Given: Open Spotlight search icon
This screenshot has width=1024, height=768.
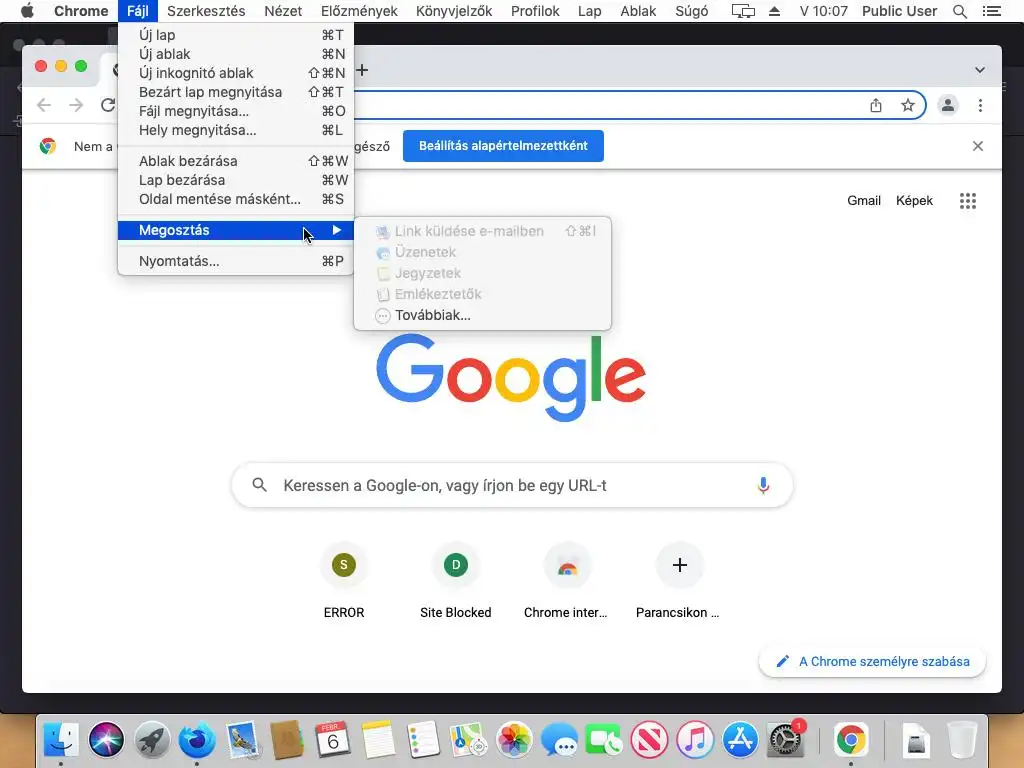Looking at the screenshot, I should coord(959,11).
